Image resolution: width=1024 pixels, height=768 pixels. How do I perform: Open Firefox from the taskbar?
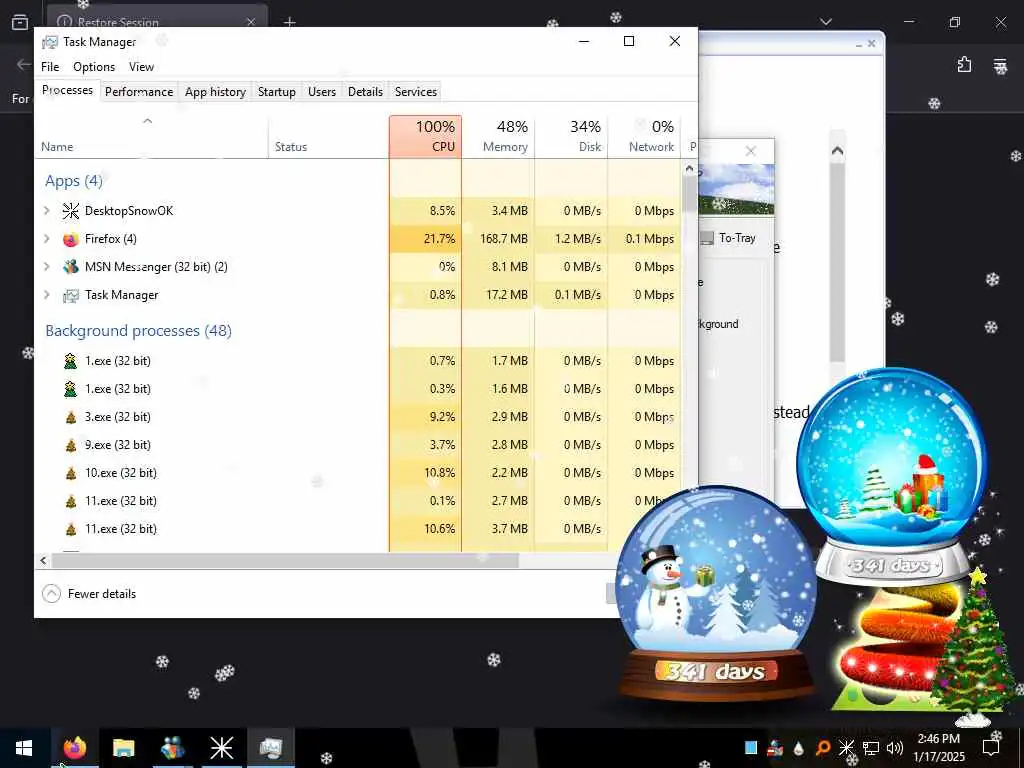click(x=74, y=747)
